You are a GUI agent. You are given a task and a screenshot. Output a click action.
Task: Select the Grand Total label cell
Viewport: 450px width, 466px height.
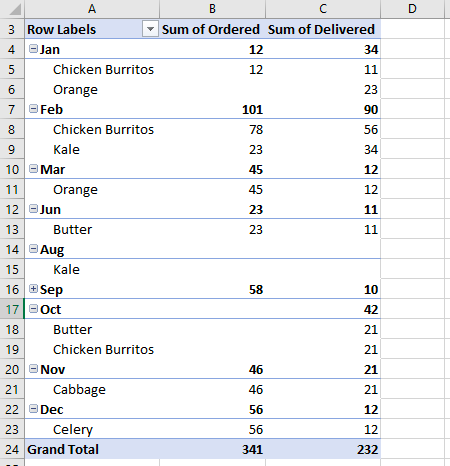tap(92, 449)
